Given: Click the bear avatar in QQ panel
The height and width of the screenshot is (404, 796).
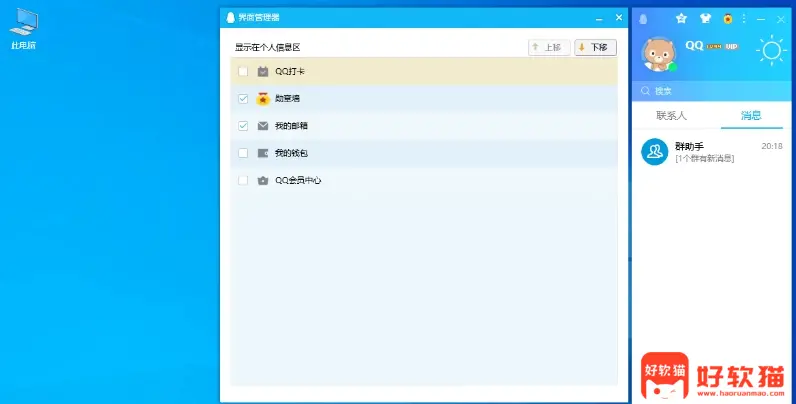Looking at the screenshot, I should [659, 54].
